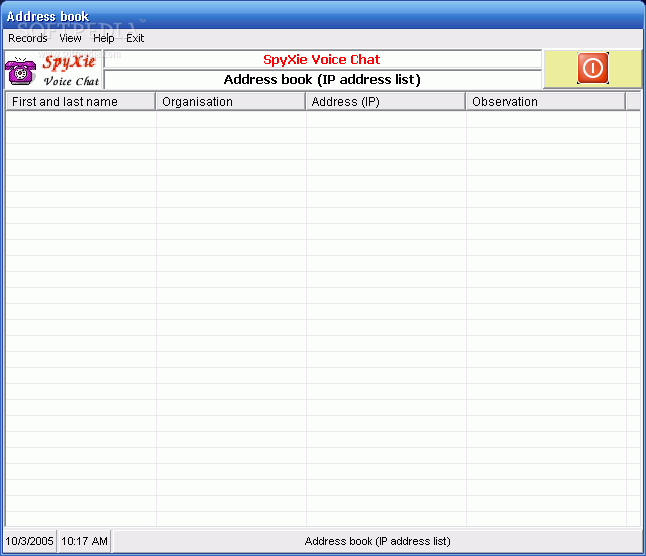Click the Address book window title bar
The width and height of the screenshot is (646, 556).
coord(323,16)
